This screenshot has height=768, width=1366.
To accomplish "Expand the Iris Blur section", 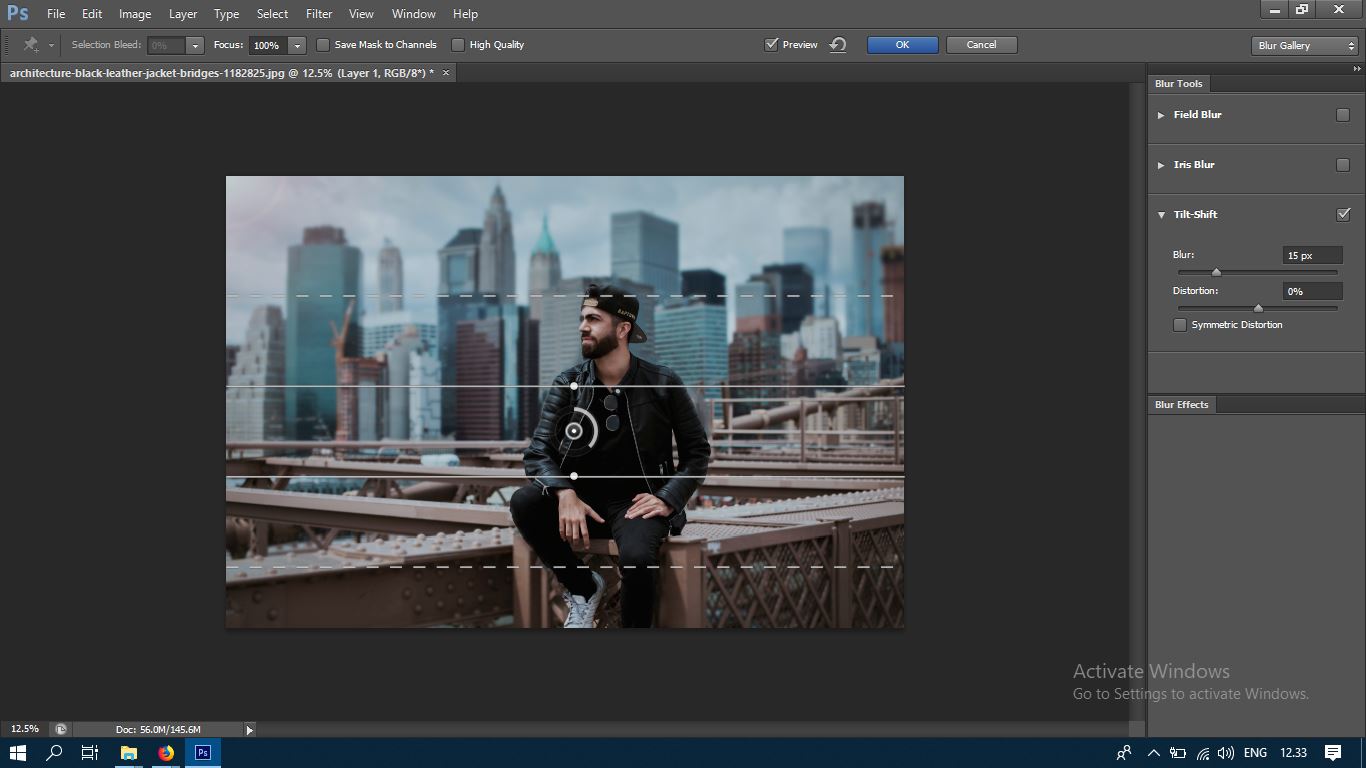I will pyautogui.click(x=1161, y=165).
